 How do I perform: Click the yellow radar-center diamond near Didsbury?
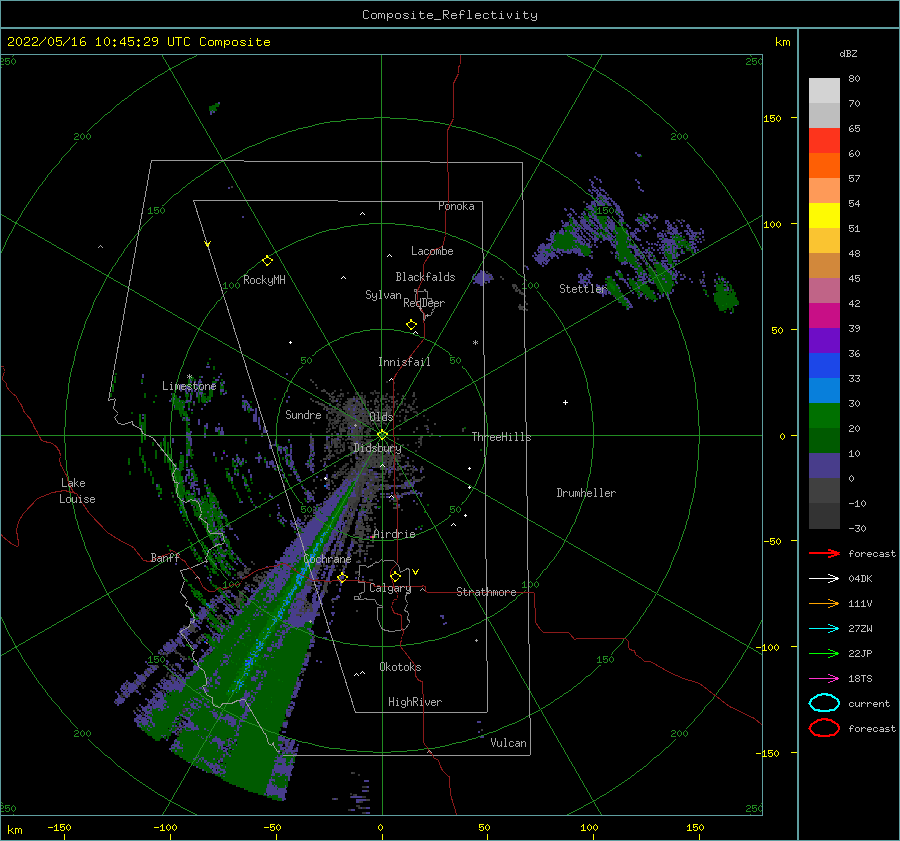(382, 435)
